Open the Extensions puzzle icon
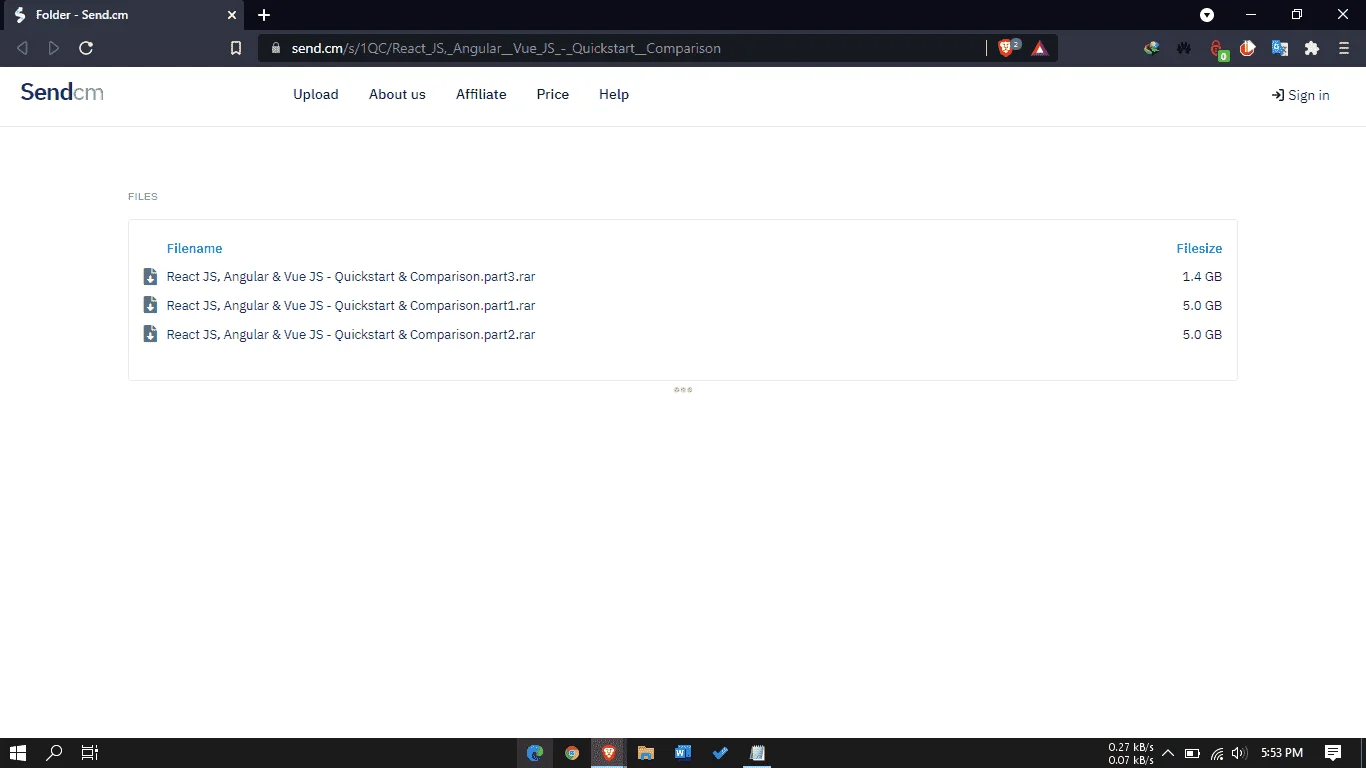Screen dimensions: 1366x768 click(x=1312, y=48)
